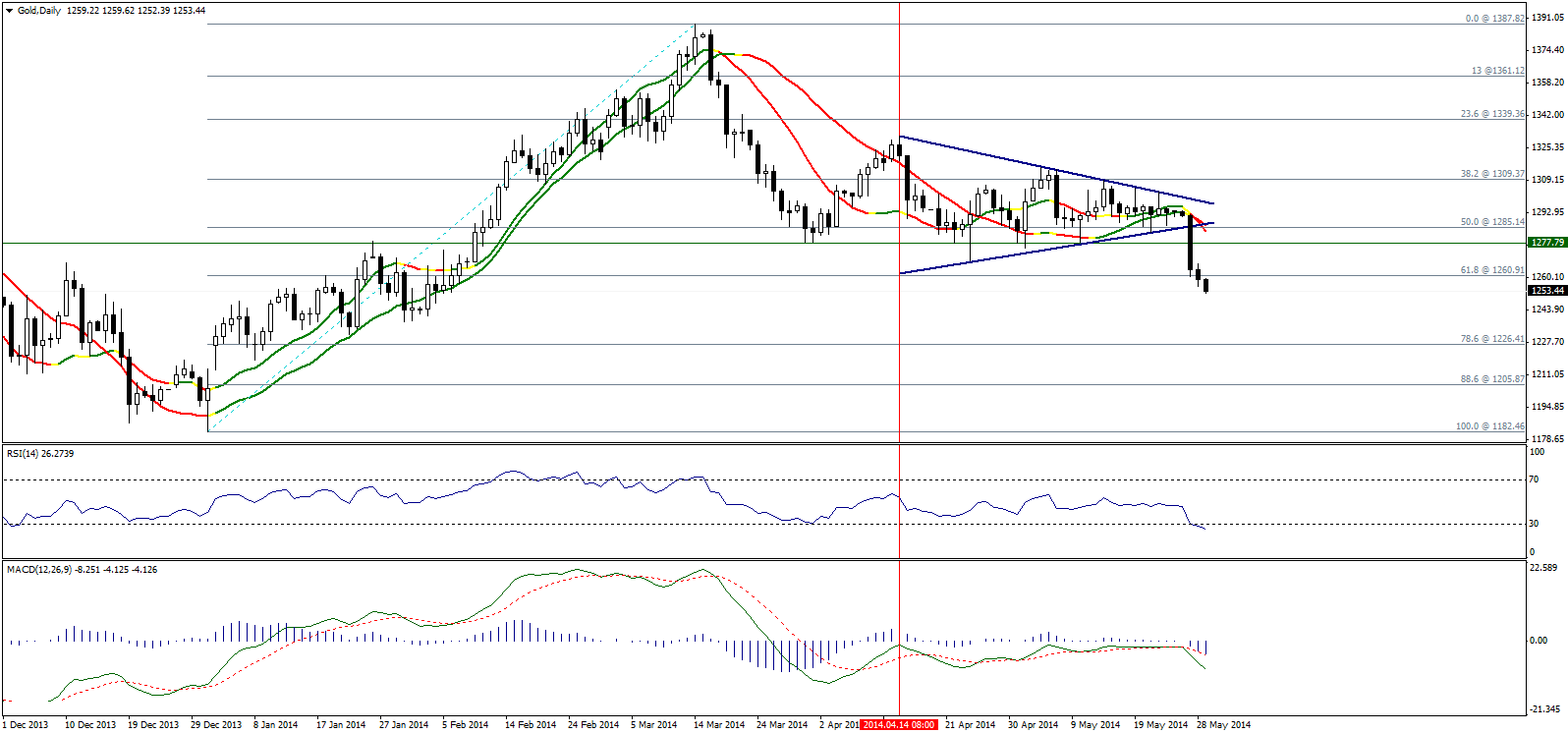Screen dimensions: 1568x733
Task: Select the black 1253.44 current price tag
Action: 1547,291
